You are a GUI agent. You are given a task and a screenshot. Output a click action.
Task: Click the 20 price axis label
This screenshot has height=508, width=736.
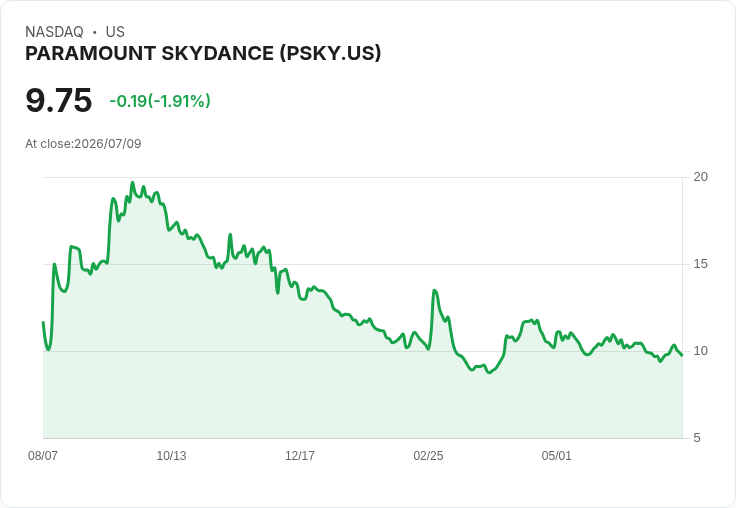point(700,177)
